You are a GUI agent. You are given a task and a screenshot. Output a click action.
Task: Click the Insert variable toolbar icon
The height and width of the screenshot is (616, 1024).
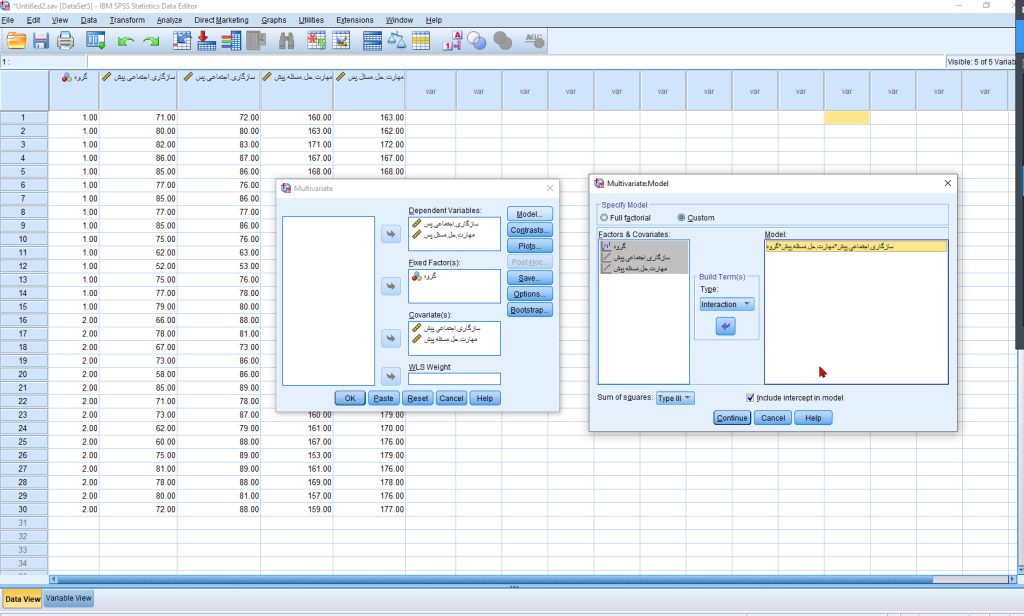coord(342,41)
